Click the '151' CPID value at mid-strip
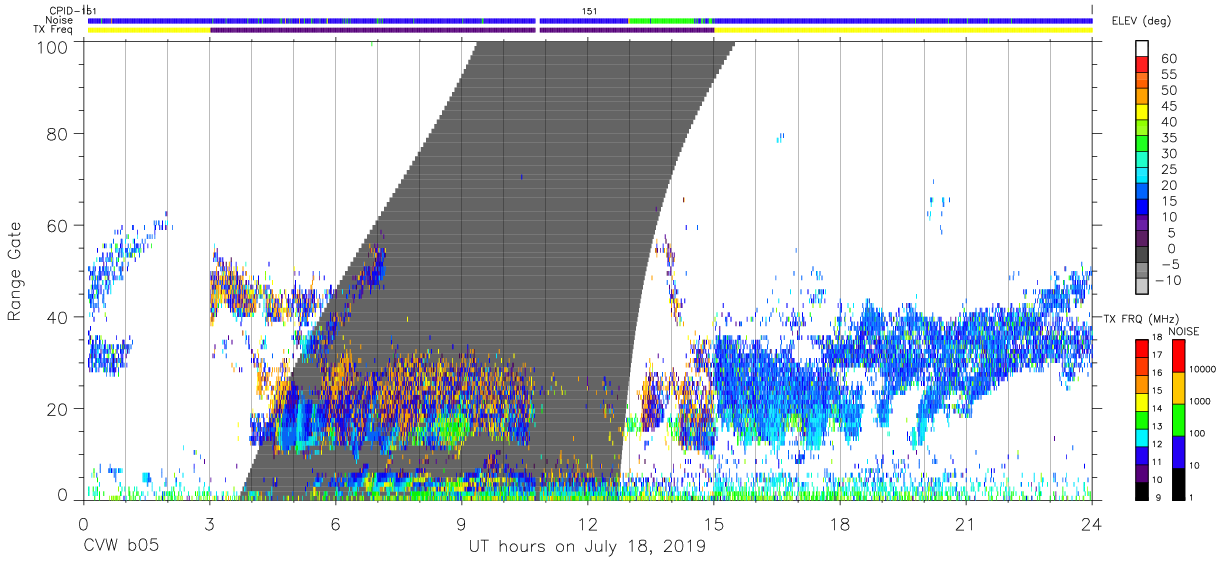The image size is (1228, 567). point(590,11)
